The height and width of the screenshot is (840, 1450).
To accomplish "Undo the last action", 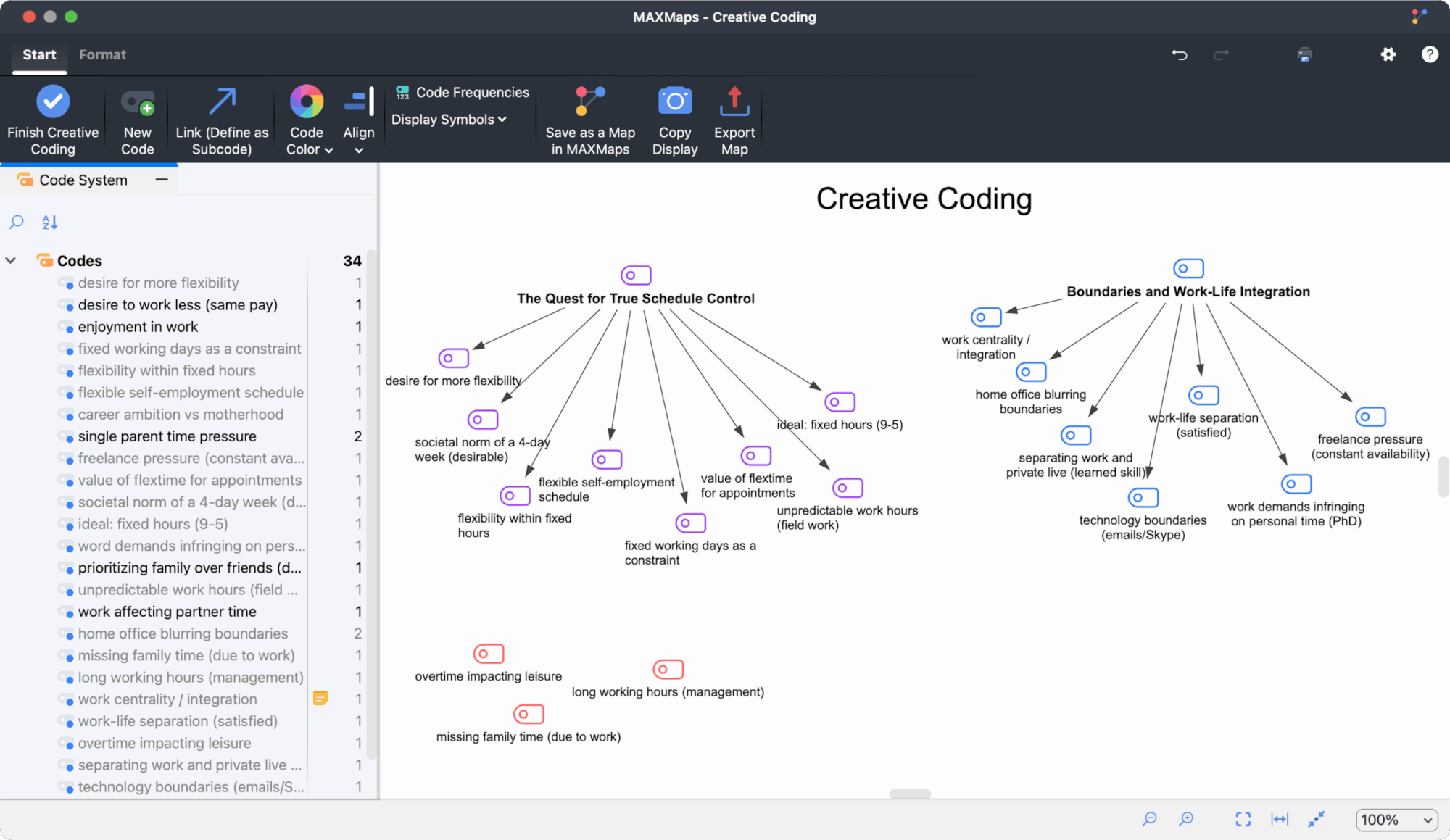I will point(1180,54).
